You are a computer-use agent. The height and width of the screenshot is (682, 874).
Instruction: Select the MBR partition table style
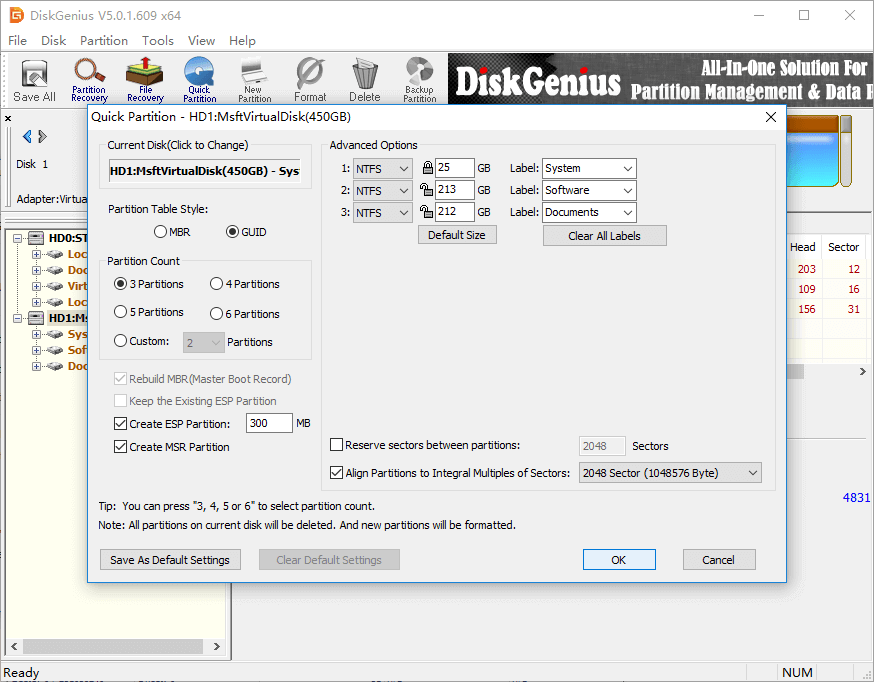click(x=161, y=232)
